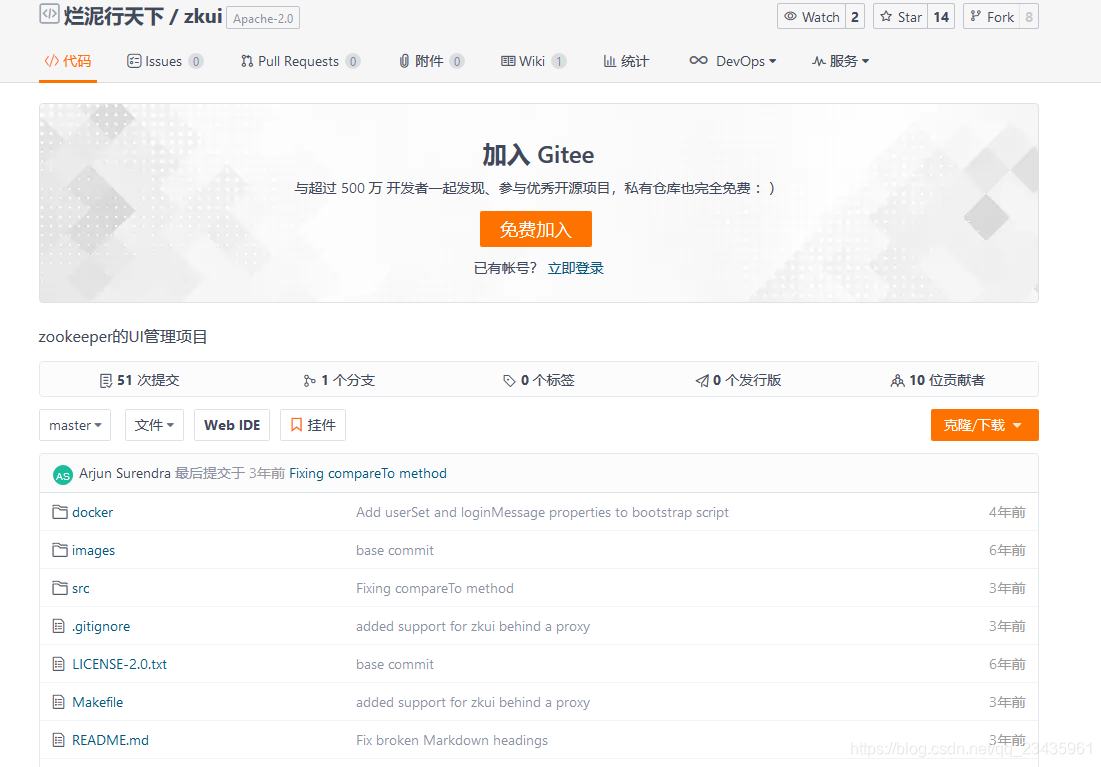Click the commits document icon next to 51
The image size is (1101, 767).
[106, 381]
